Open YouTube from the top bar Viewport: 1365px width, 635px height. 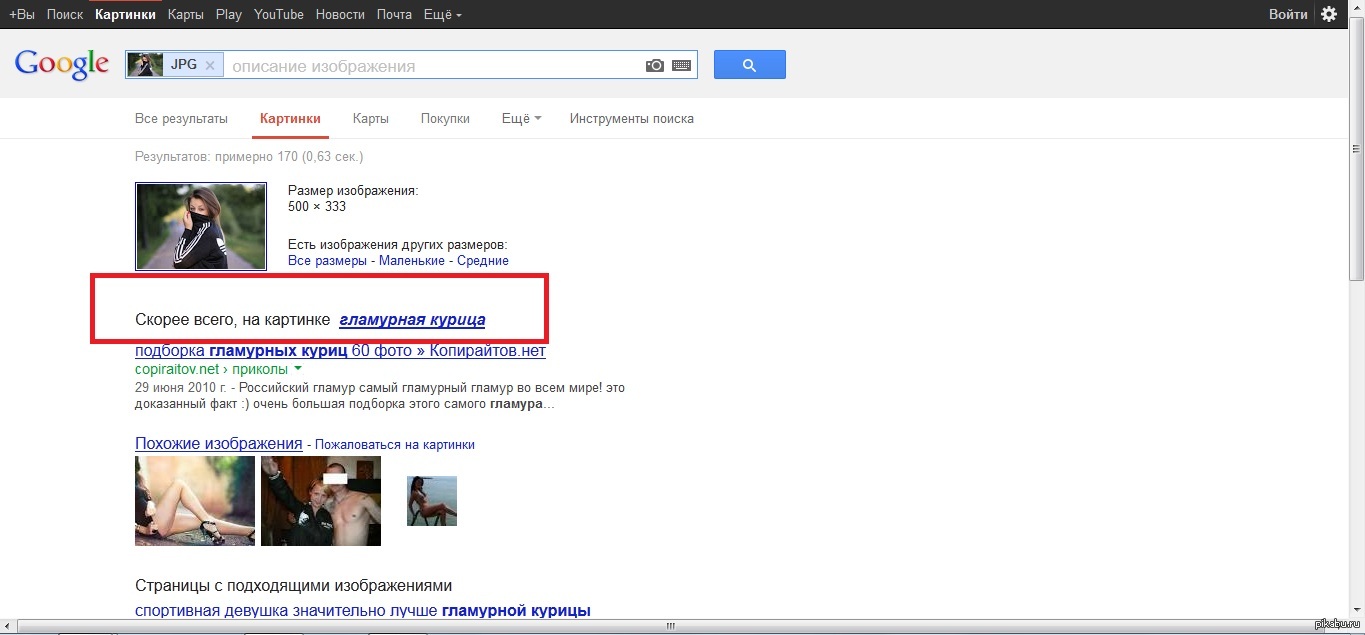point(279,14)
